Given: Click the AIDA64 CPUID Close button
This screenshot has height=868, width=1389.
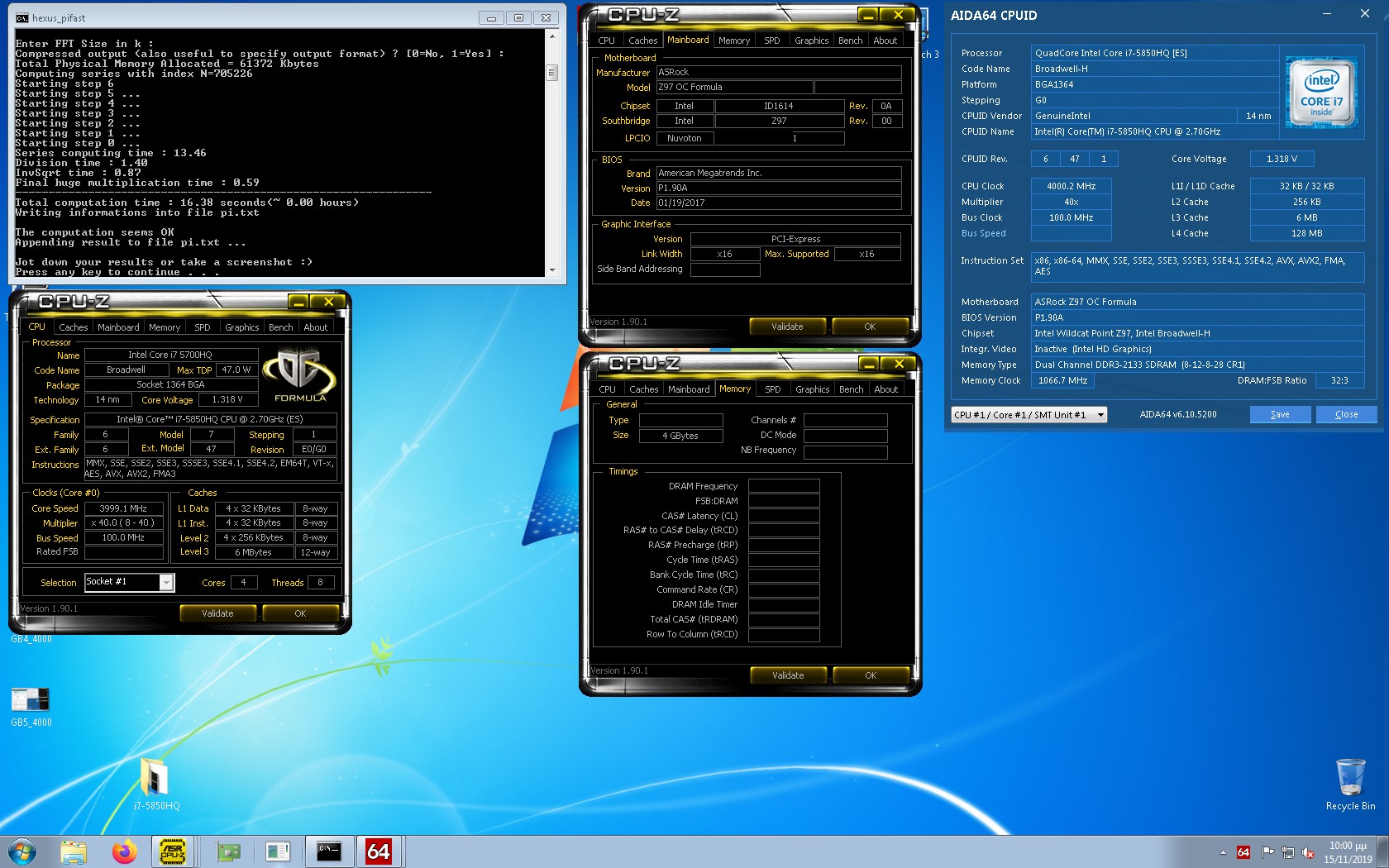Looking at the screenshot, I should [1346, 414].
